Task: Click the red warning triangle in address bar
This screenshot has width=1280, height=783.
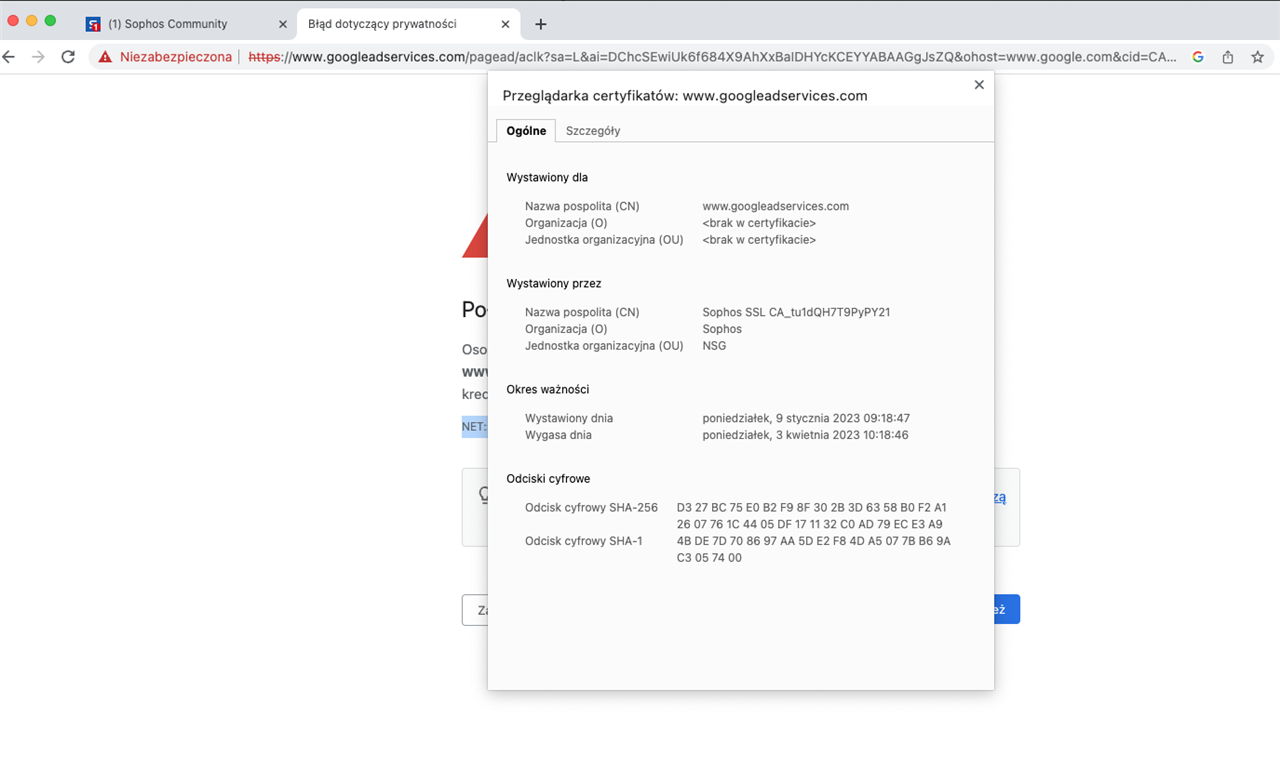Action: click(105, 57)
